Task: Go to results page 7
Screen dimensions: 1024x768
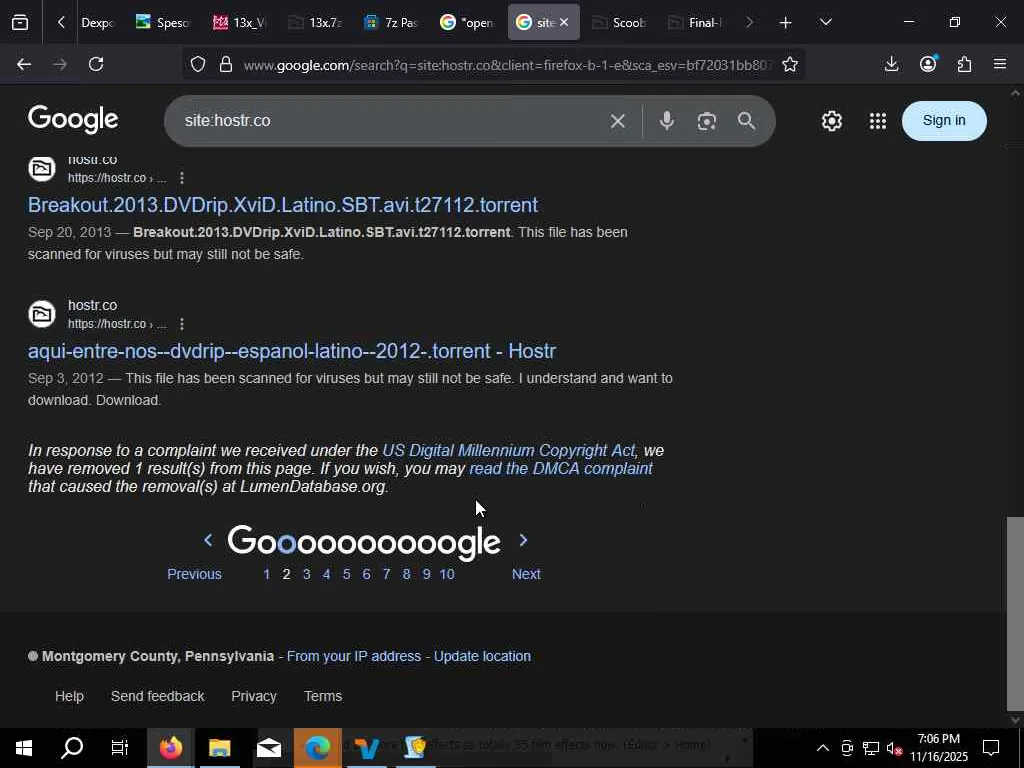Action: coord(386,574)
